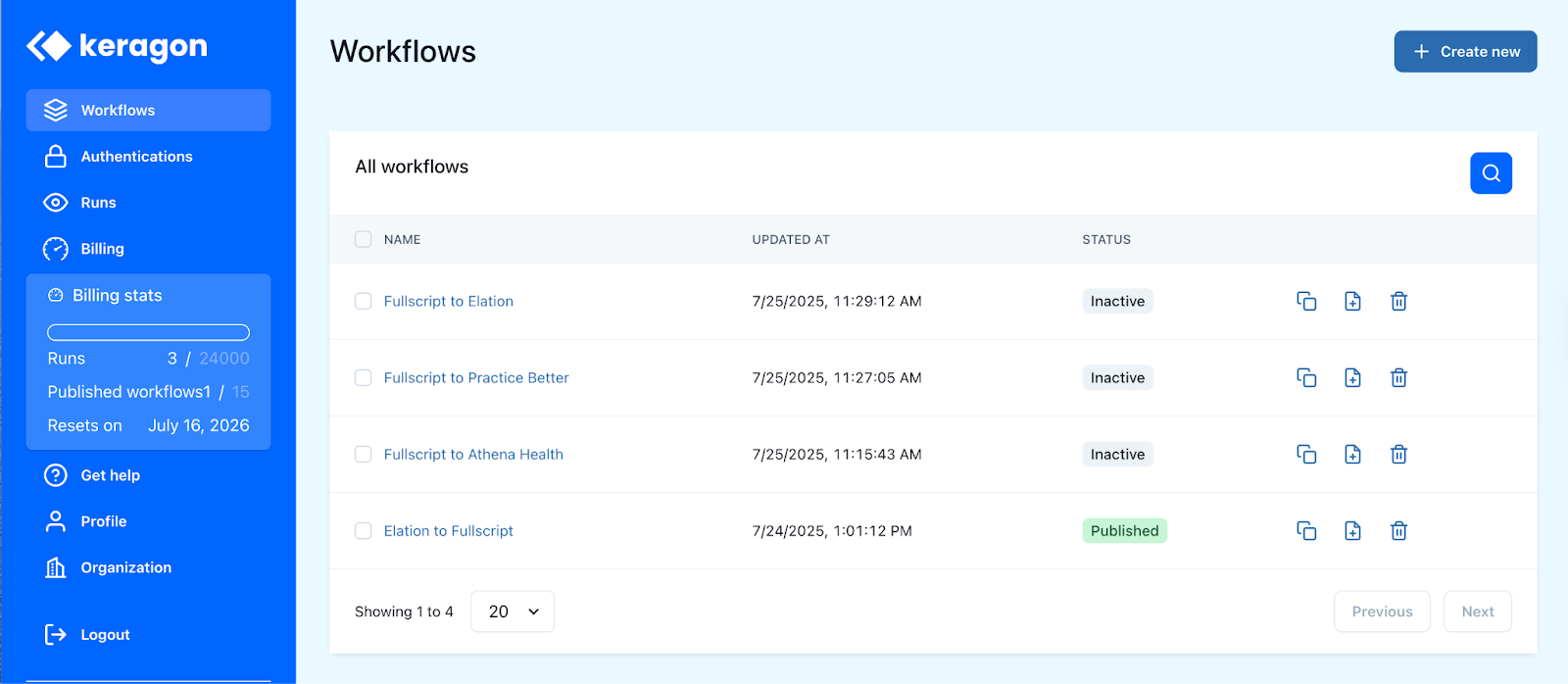Duplicate the Elation to Fullscript workflow
1568x684 pixels.
tap(1306, 530)
